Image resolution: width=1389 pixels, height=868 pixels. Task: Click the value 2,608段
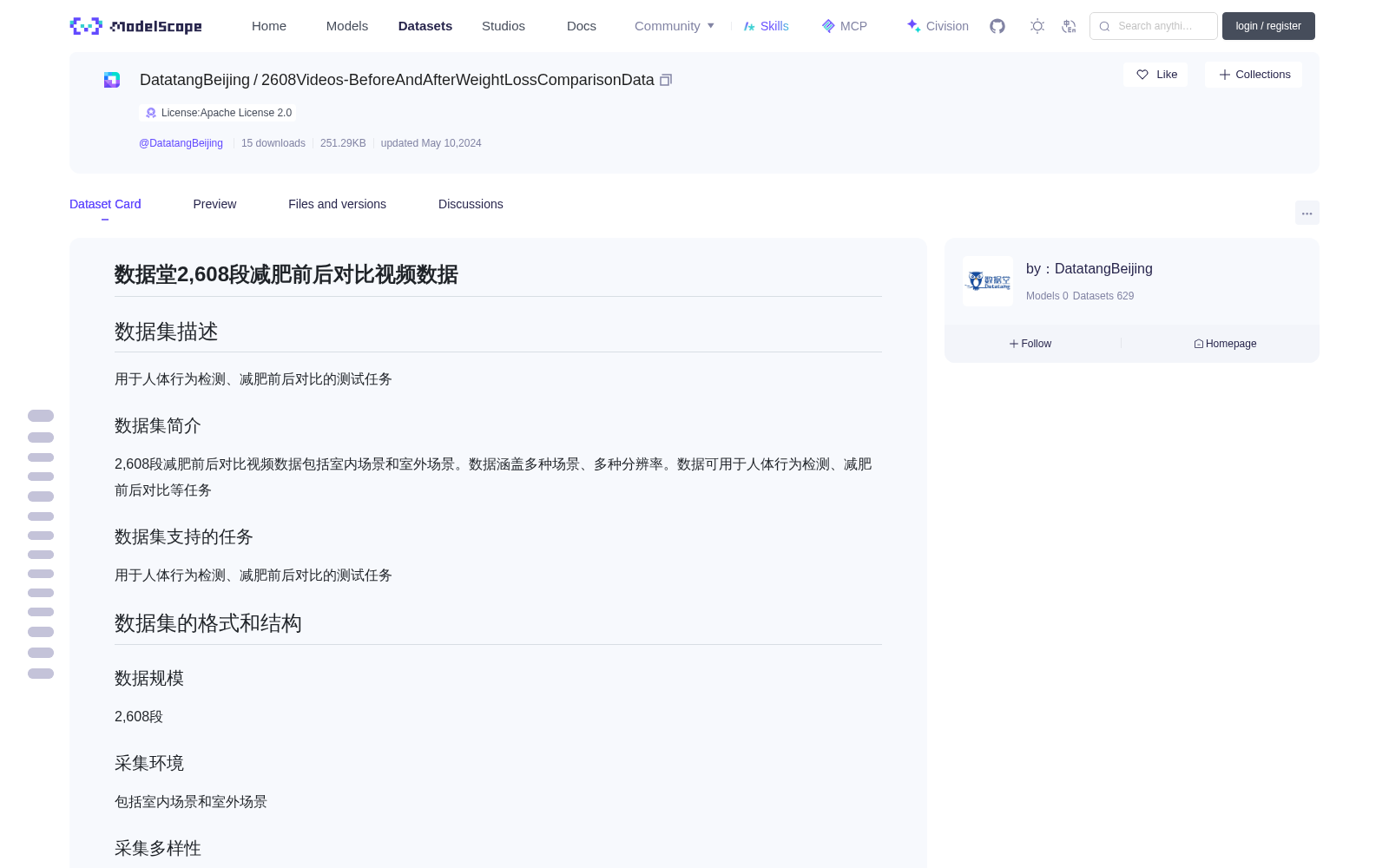tap(139, 717)
